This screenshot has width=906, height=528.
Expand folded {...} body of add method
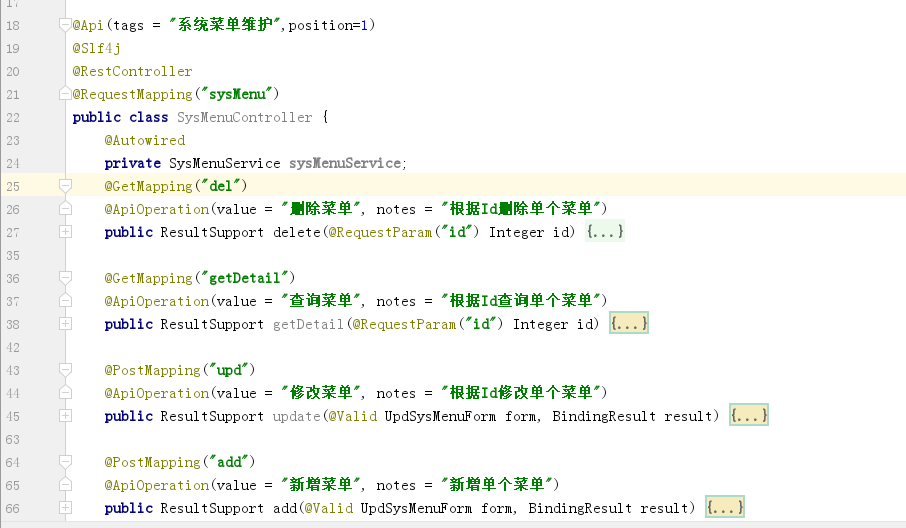[725, 508]
